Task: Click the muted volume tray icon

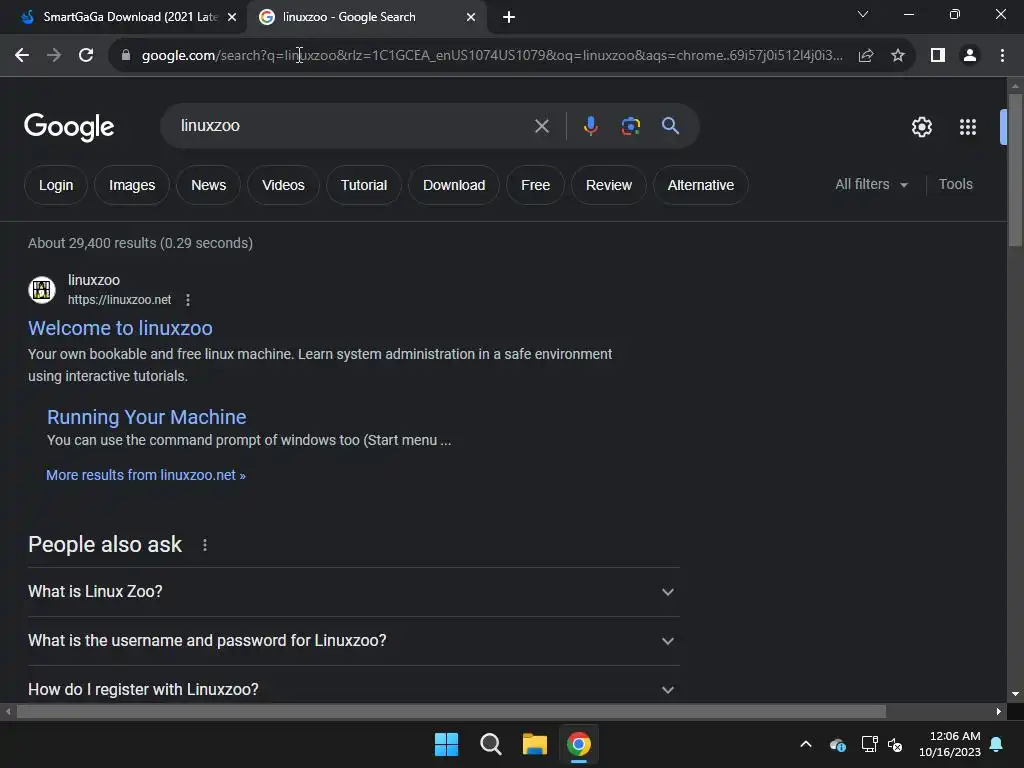Action: (895, 744)
